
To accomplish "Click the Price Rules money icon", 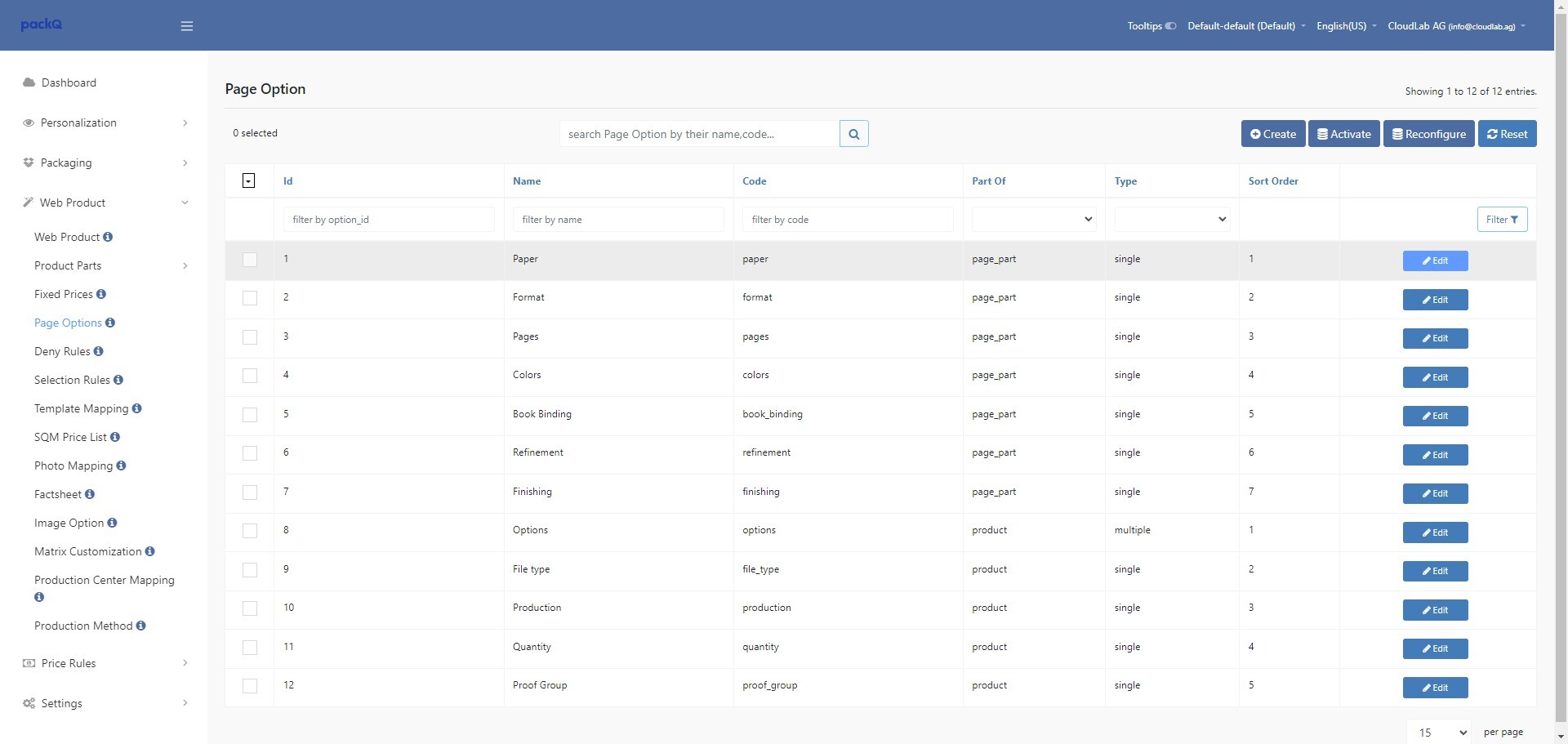I will click(29, 663).
